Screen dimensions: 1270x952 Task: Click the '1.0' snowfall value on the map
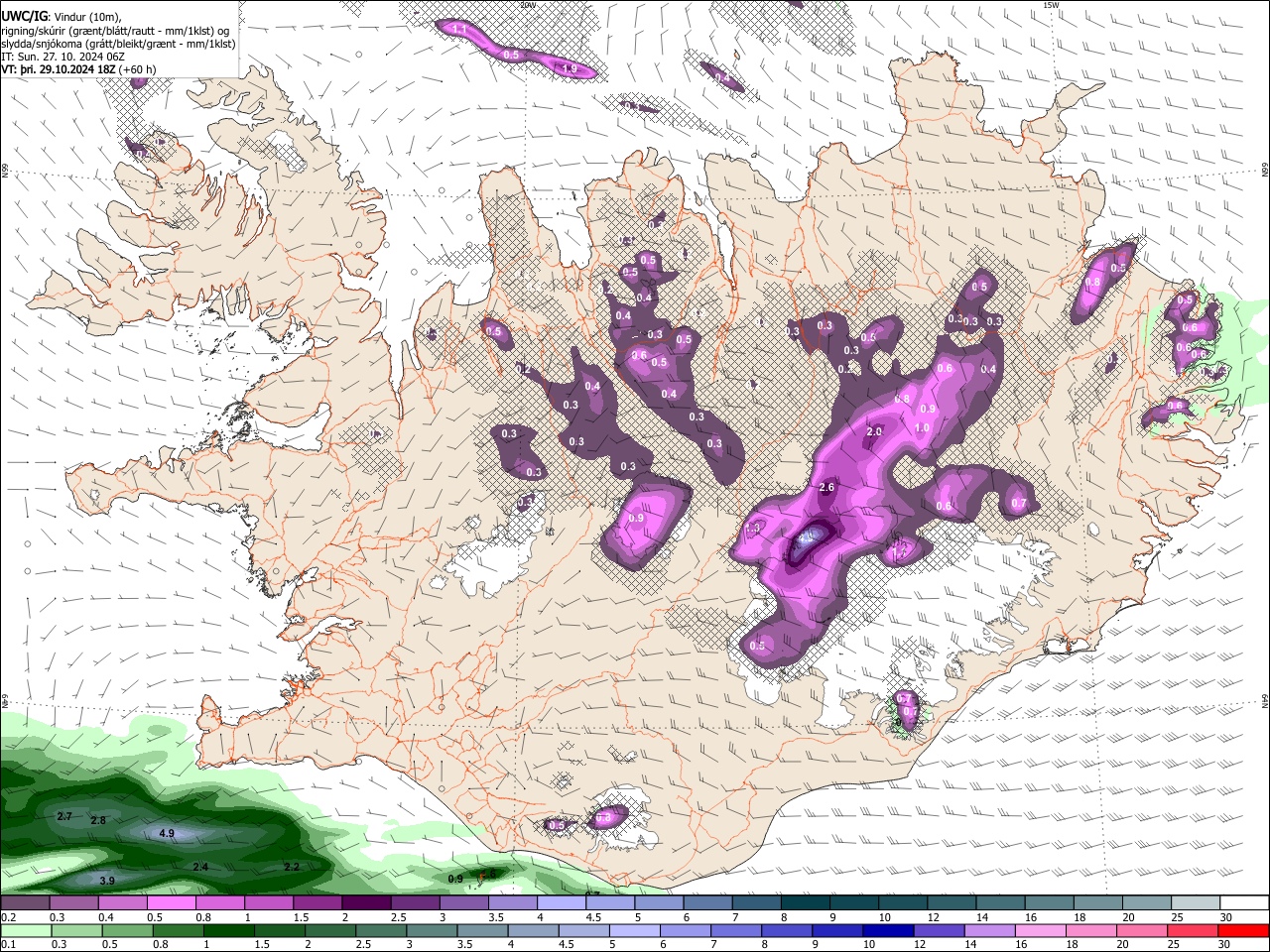[921, 427]
